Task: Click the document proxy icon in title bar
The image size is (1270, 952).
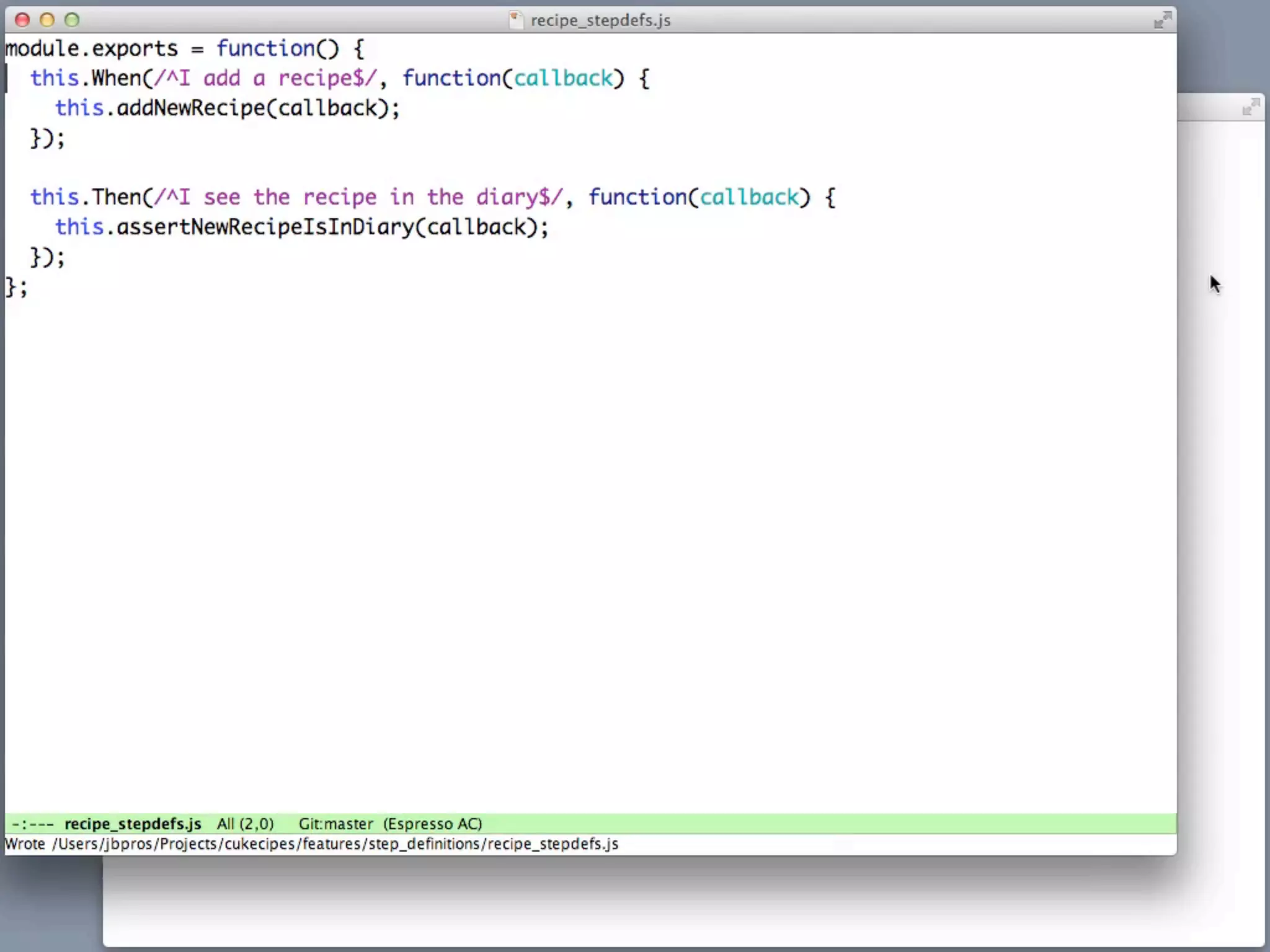Action: (516, 20)
